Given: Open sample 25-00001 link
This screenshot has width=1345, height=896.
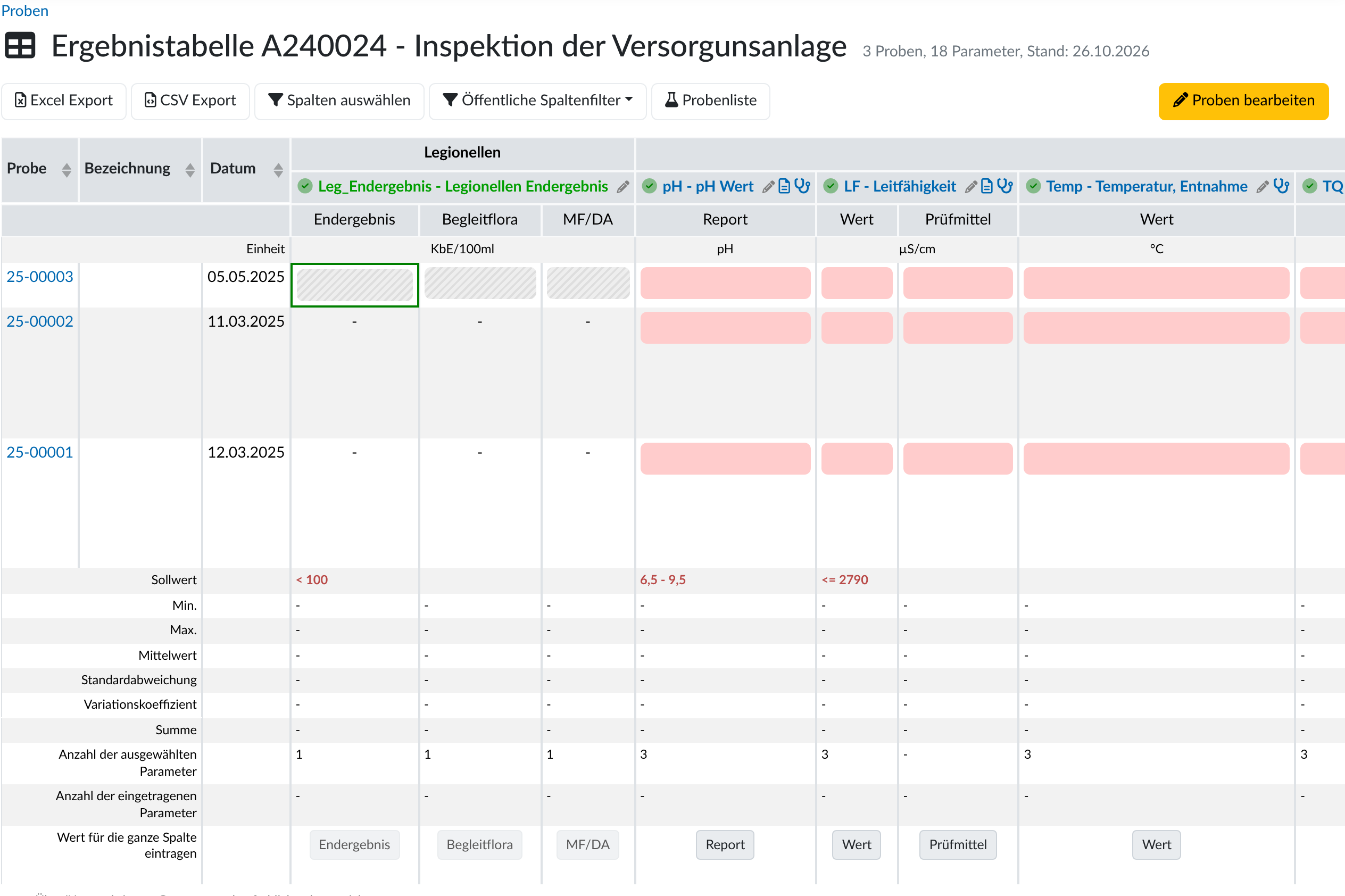Looking at the screenshot, I should (40, 452).
